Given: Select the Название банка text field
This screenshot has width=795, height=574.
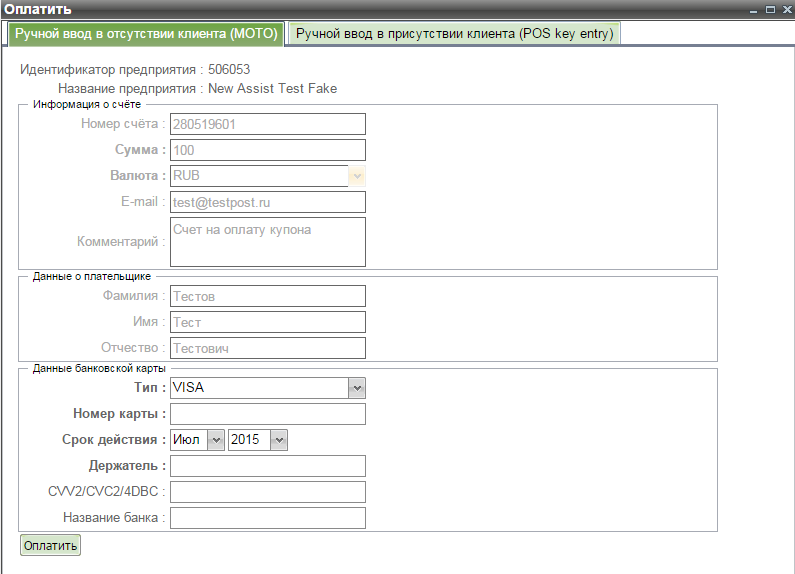Looking at the screenshot, I should [x=268, y=518].
